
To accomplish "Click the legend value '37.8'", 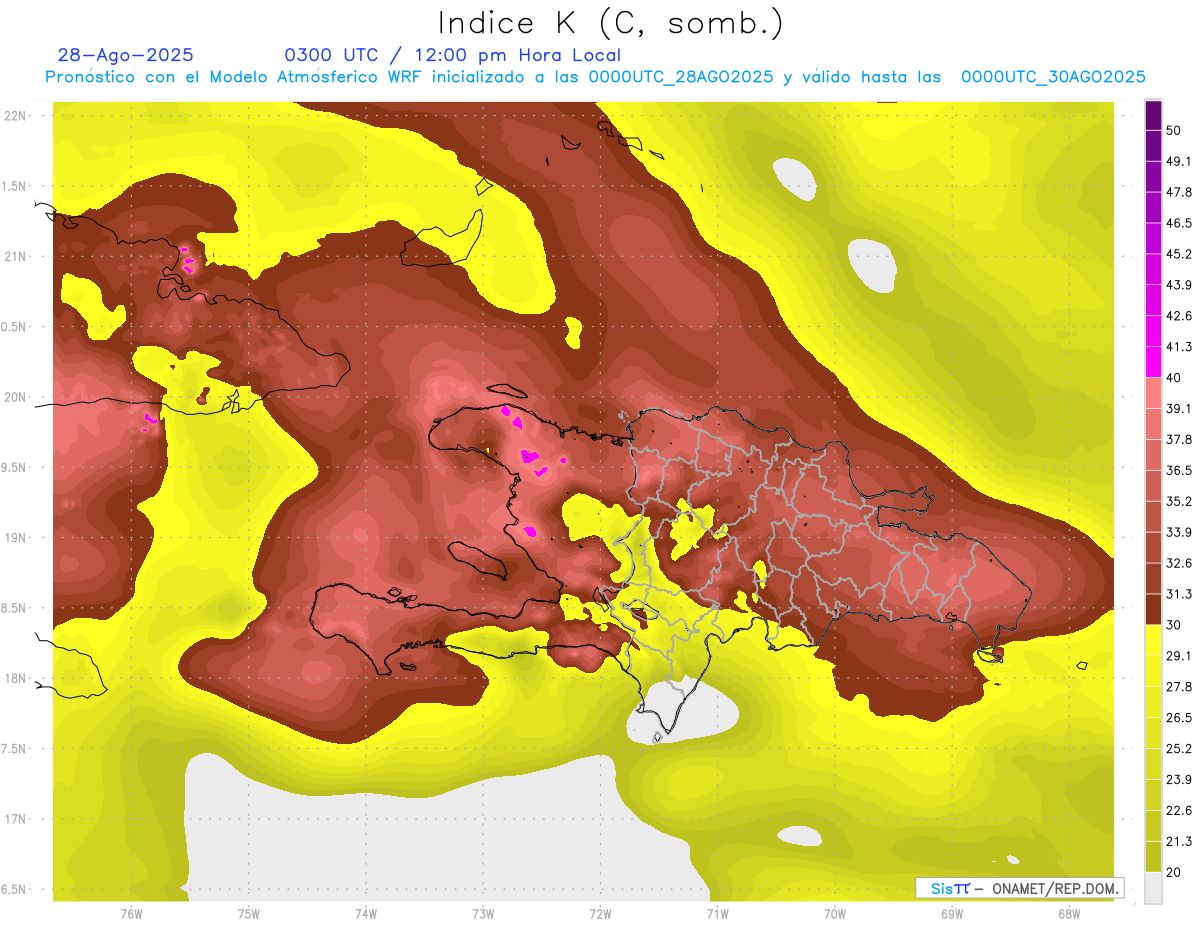I will [1179, 440].
